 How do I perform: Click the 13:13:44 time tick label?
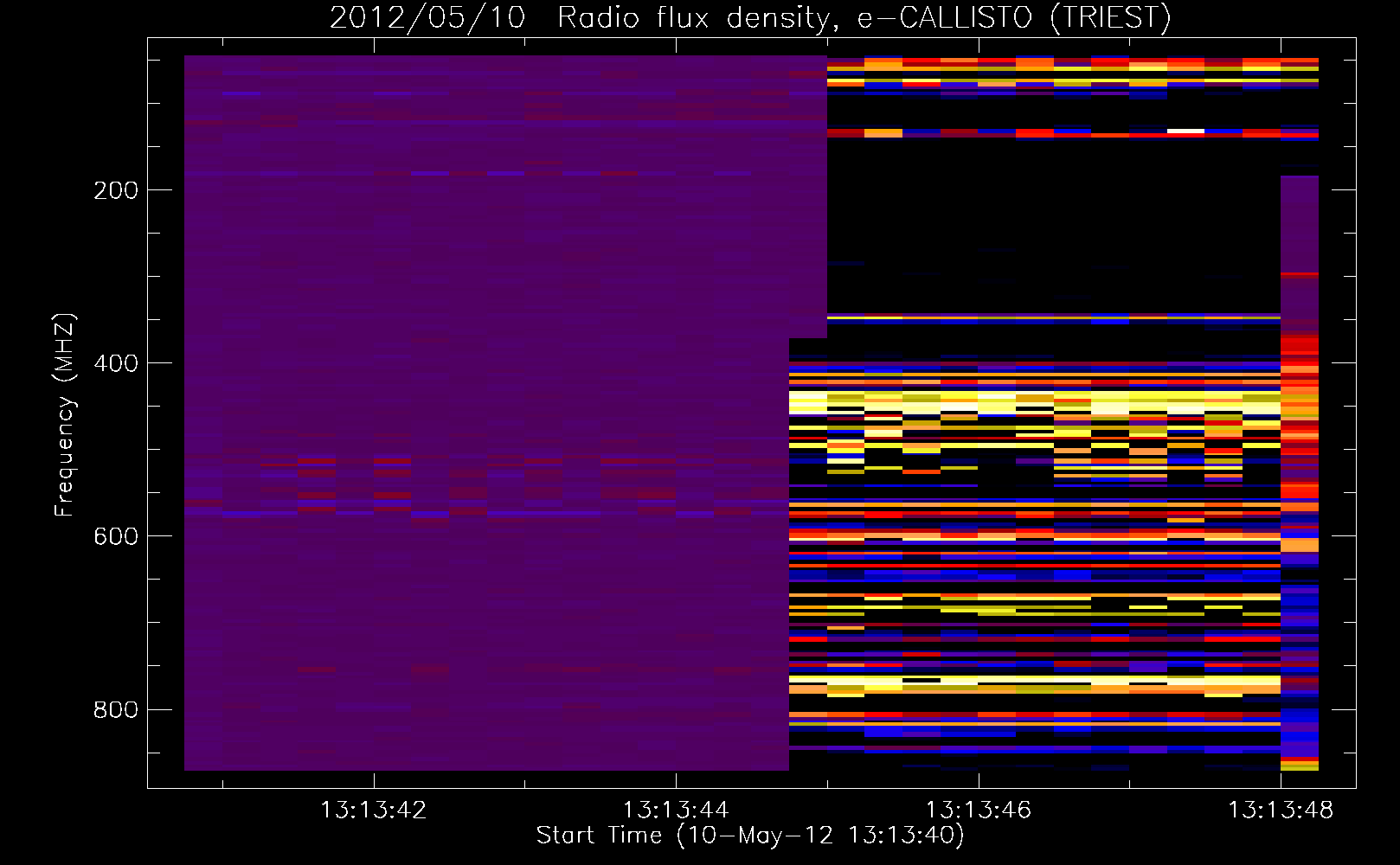(676, 811)
